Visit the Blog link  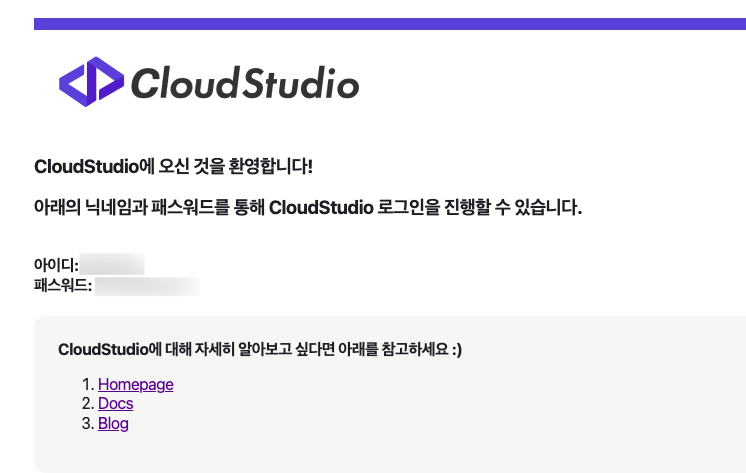[x=113, y=423]
